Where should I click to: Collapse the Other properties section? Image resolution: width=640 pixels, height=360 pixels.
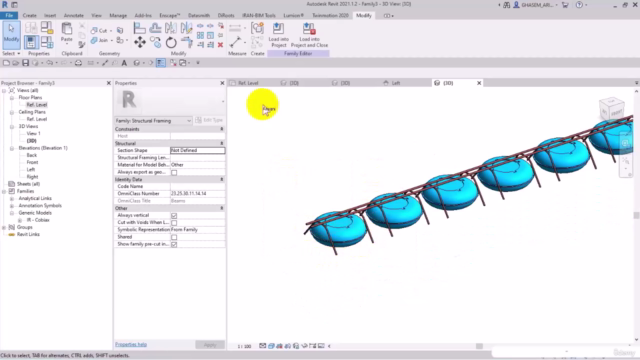[x=222, y=208]
